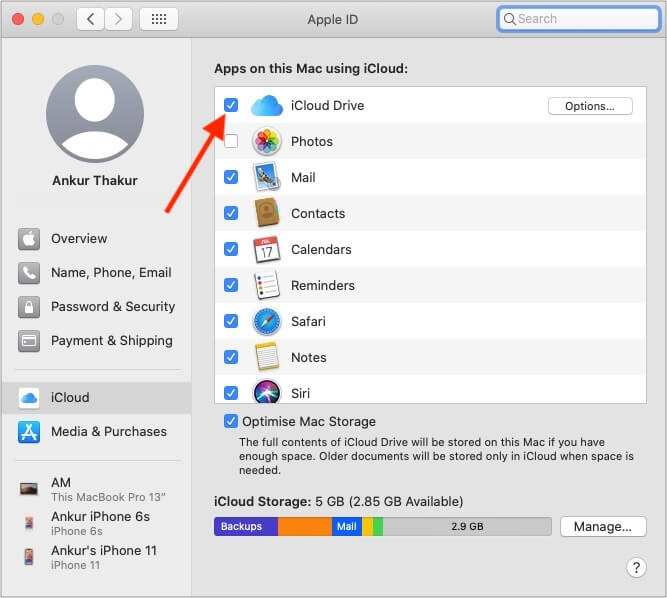Click the Contacts book icon
Viewport: 667px width, 598px height.
pyautogui.click(x=267, y=213)
